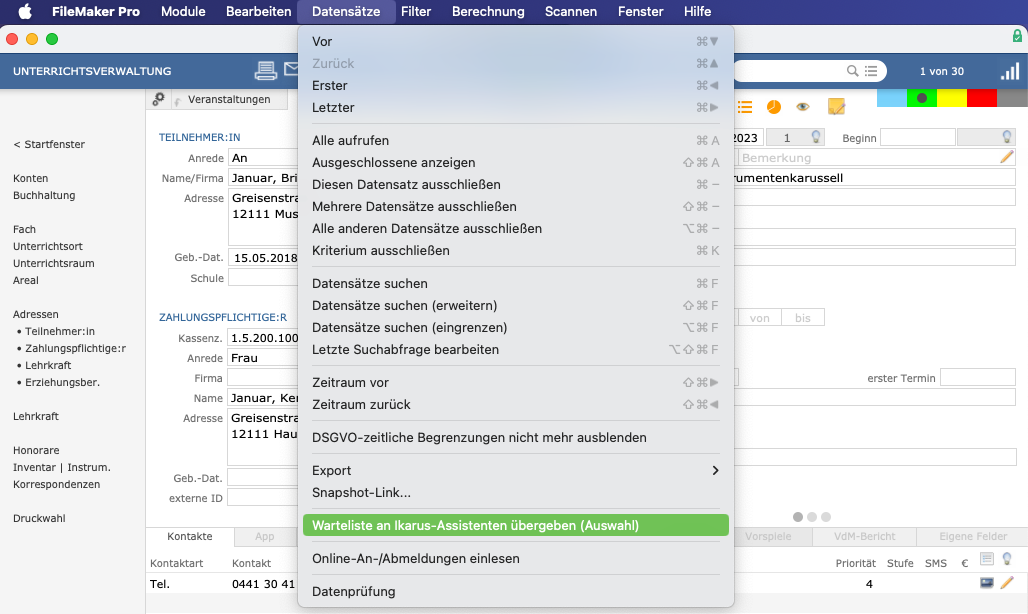Click the Schule input field
1028x614 pixels.
[263, 278]
